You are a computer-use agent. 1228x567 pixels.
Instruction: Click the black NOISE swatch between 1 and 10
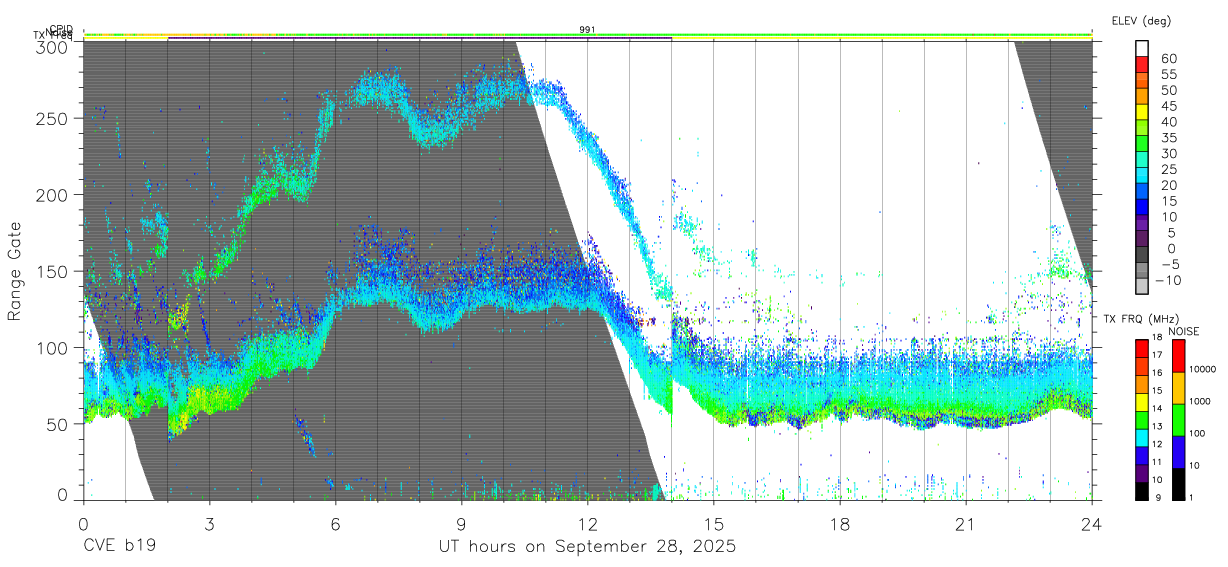click(1177, 482)
